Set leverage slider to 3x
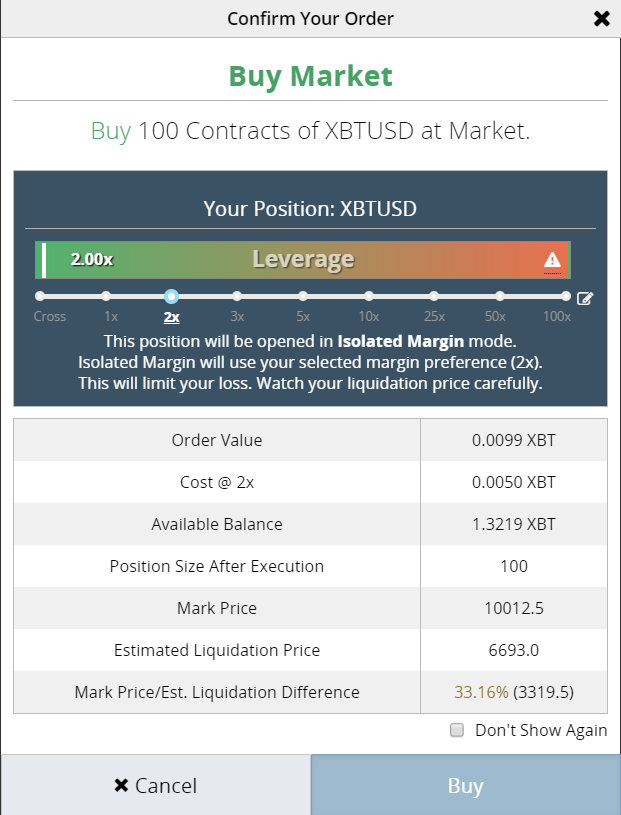Image resolution: width=621 pixels, height=815 pixels. (237, 296)
